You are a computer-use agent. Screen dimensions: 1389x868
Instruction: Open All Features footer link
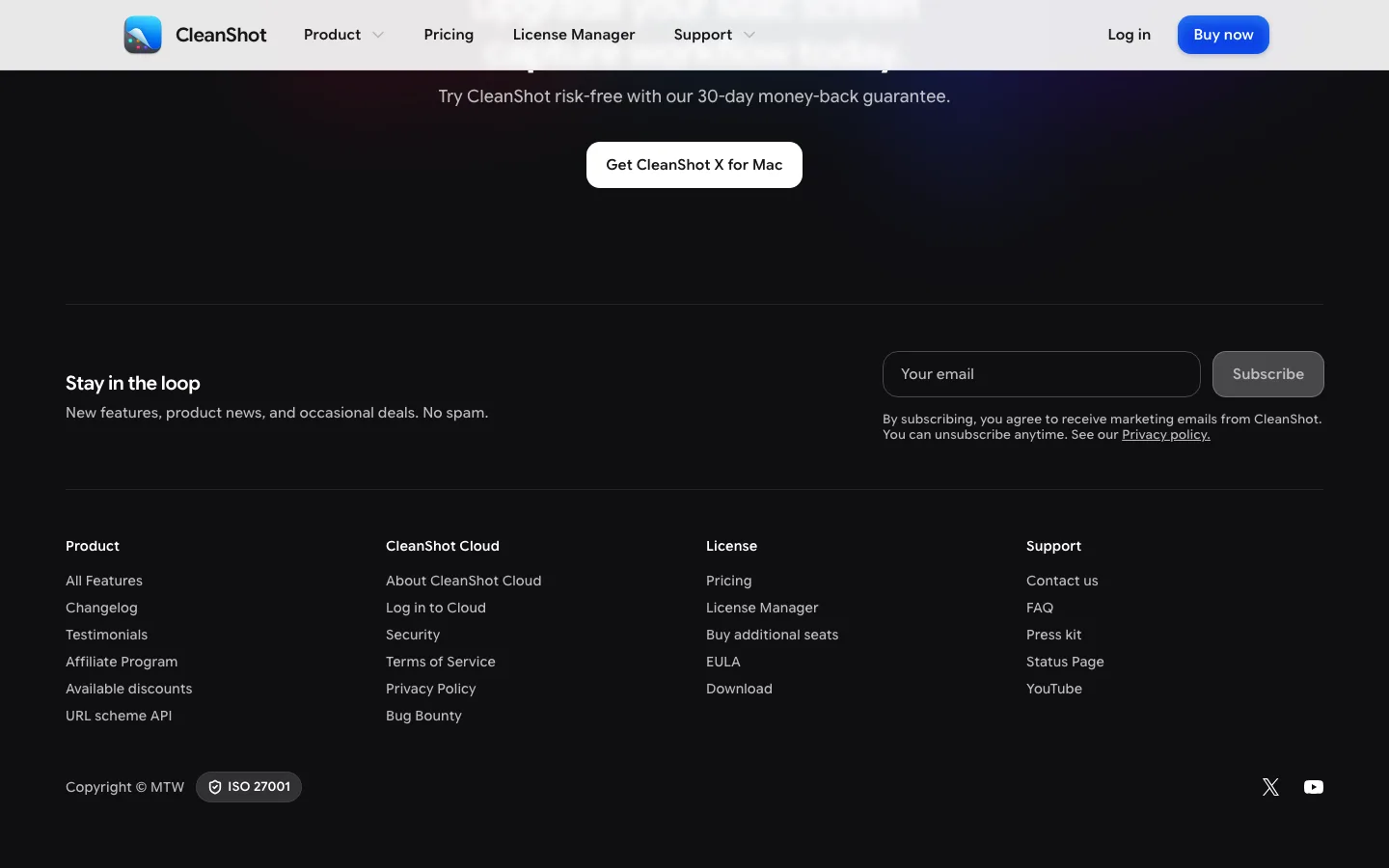tap(104, 581)
